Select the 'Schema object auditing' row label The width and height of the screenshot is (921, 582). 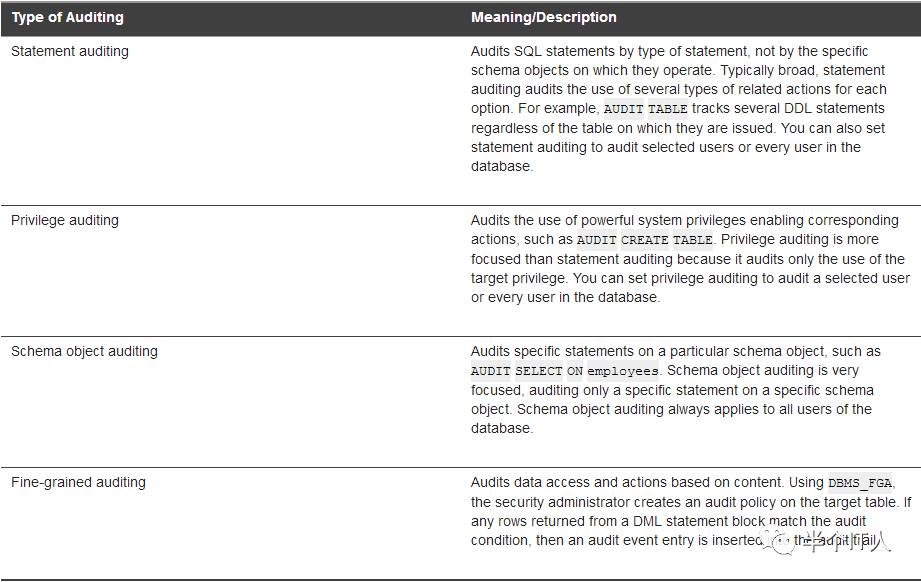[x=84, y=351]
